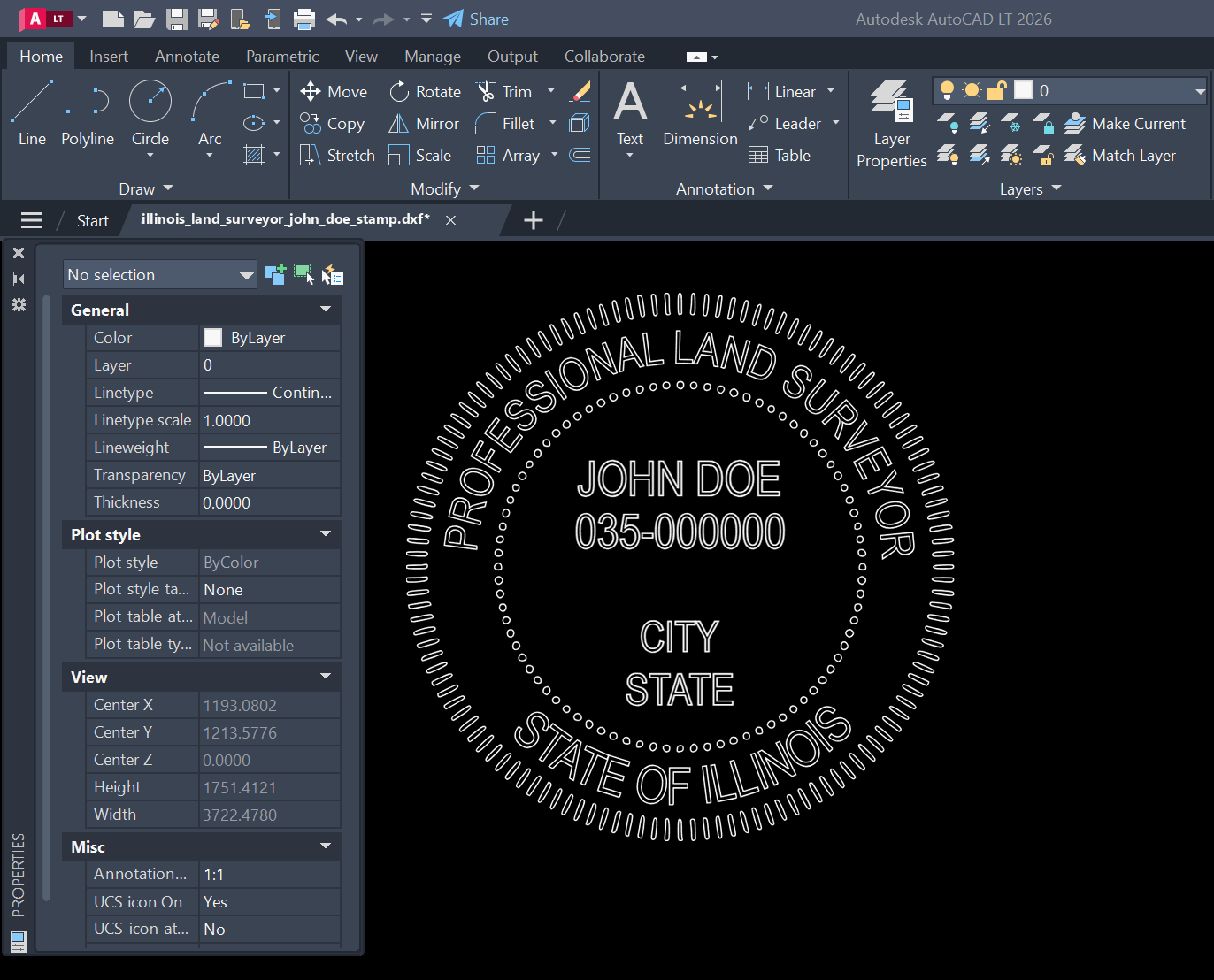Click the Copy tool
Screen dimensions: 1214x980
(332, 123)
